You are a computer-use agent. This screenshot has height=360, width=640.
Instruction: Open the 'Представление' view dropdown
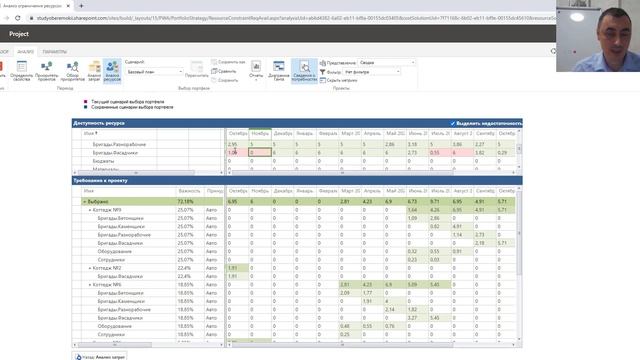pos(387,62)
